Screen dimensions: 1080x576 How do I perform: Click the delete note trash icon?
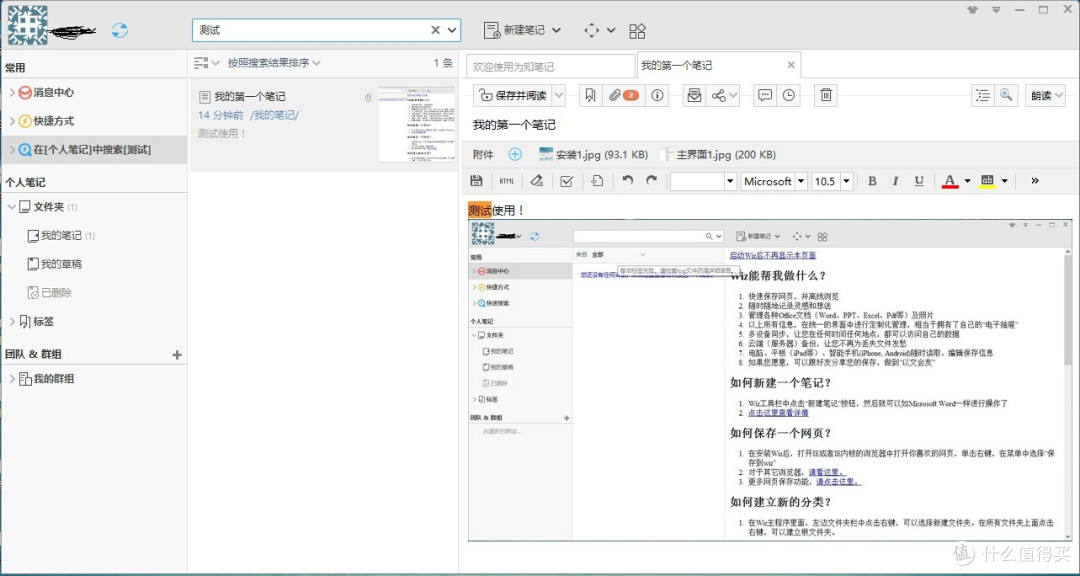(x=825, y=96)
